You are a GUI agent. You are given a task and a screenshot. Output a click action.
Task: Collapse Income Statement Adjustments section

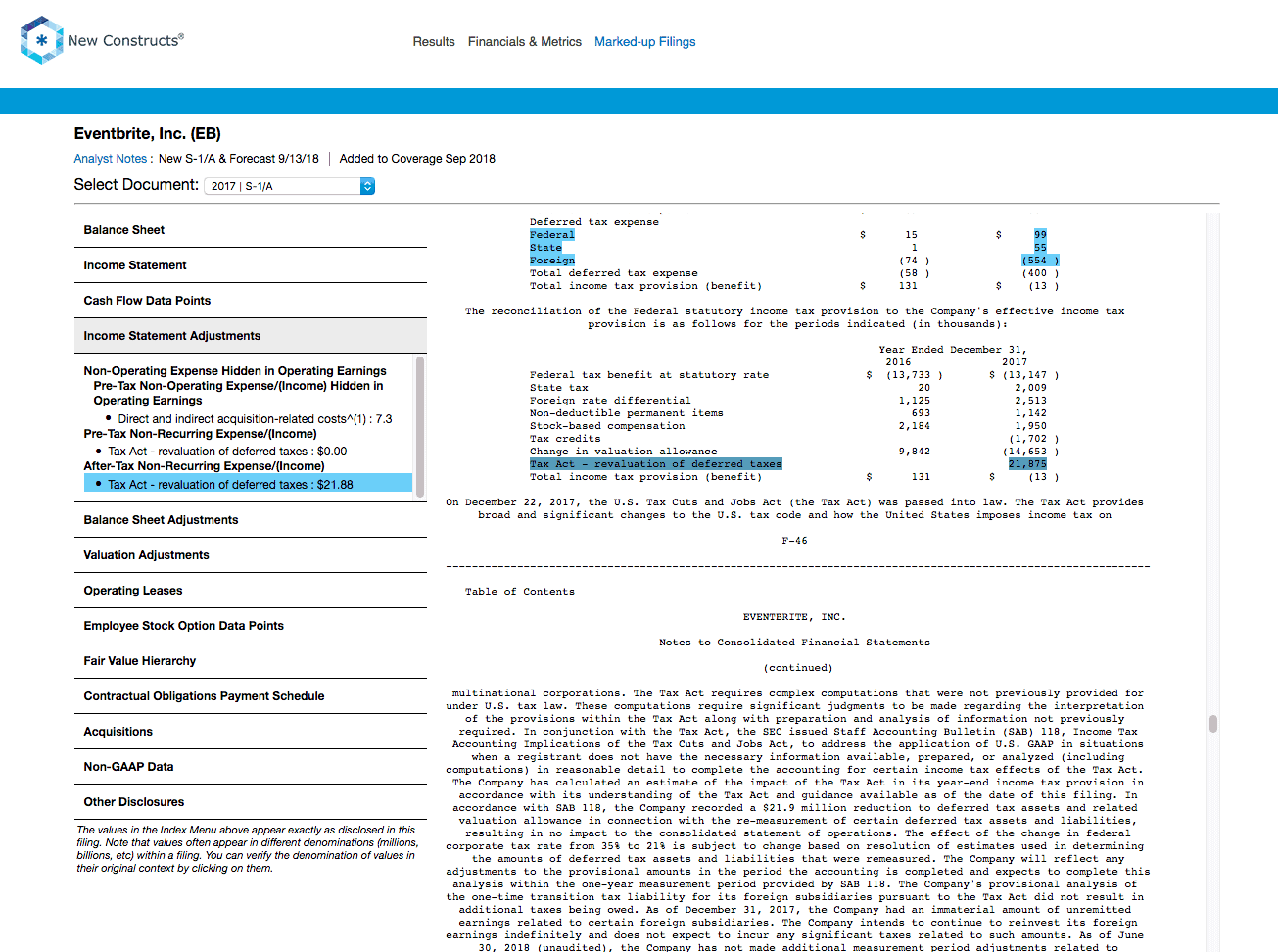coord(251,336)
